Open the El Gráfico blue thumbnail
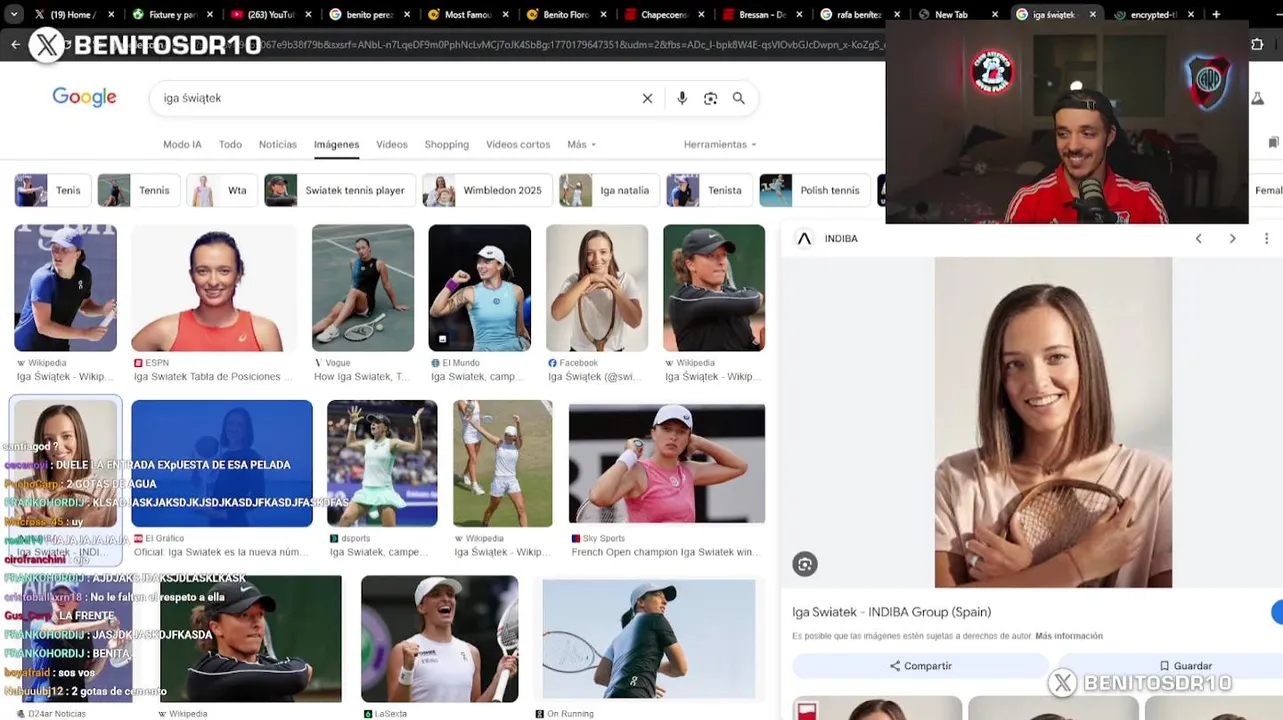Image resolution: width=1283 pixels, height=720 pixels. coord(222,463)
